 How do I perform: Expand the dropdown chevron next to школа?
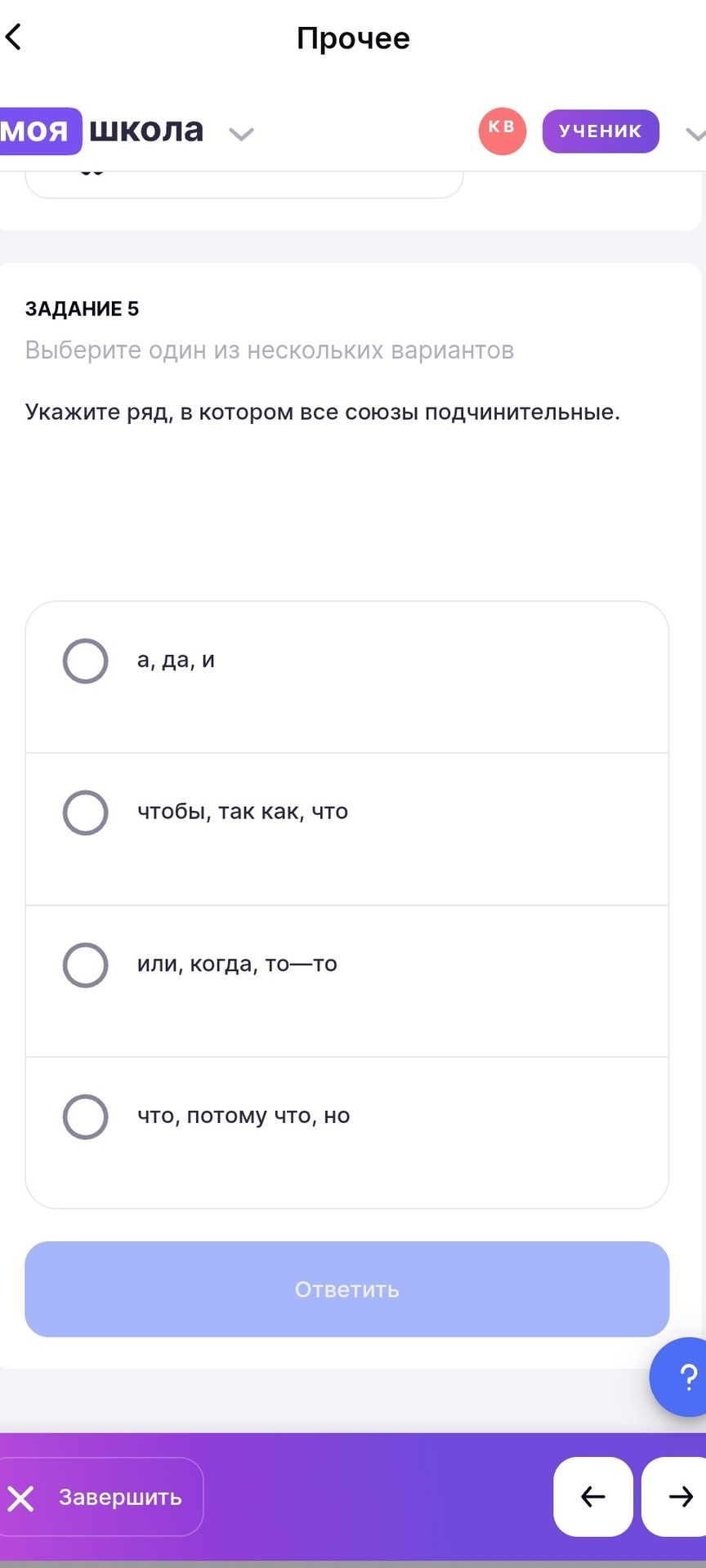pos(241,134)
